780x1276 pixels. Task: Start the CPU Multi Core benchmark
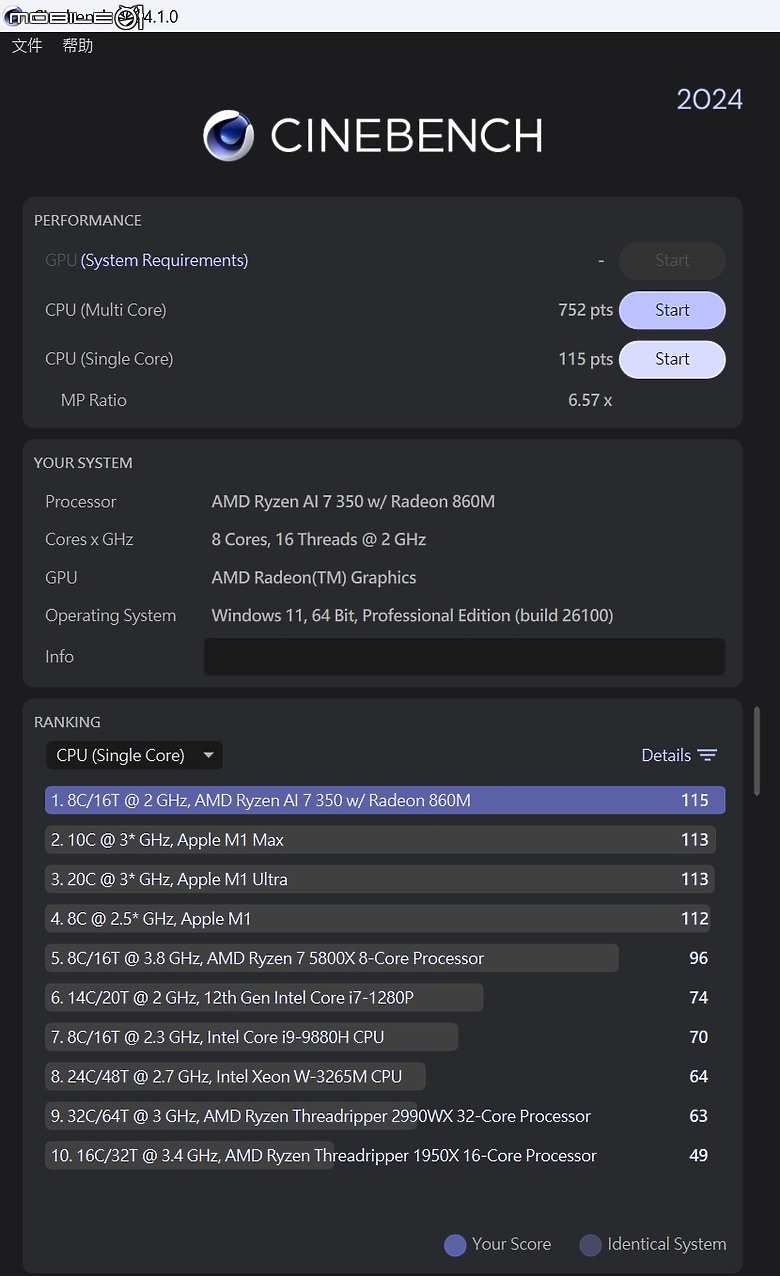(x=672, y=310)
